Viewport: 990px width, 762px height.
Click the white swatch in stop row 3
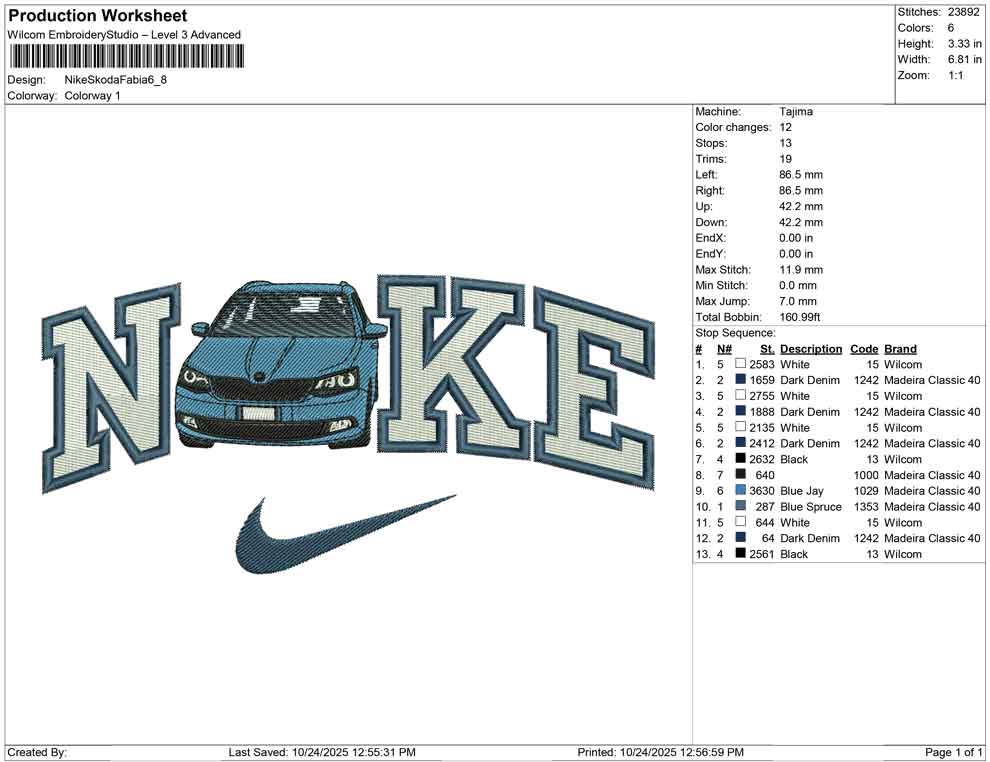pyautogui.click(x=741, y=395)
